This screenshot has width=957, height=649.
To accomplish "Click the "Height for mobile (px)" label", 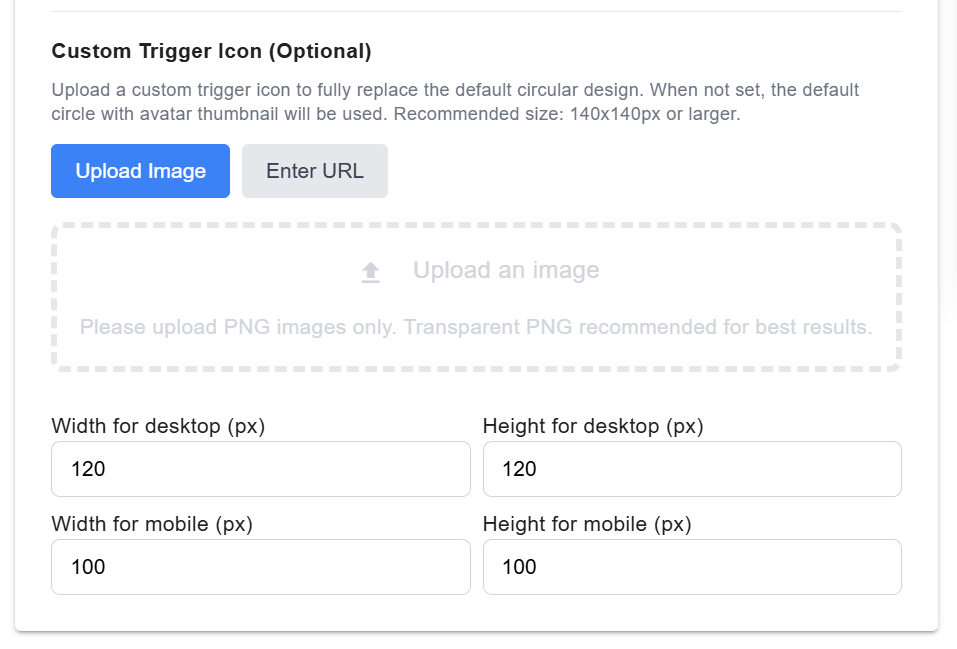I will [587, 524].
